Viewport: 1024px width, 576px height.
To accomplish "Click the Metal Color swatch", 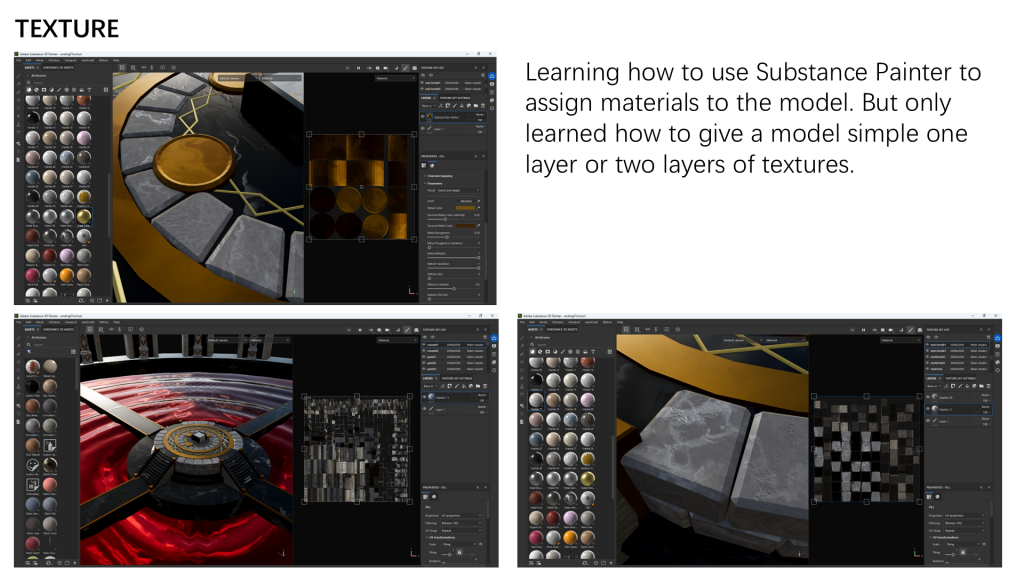I will [x=465, y=207].
